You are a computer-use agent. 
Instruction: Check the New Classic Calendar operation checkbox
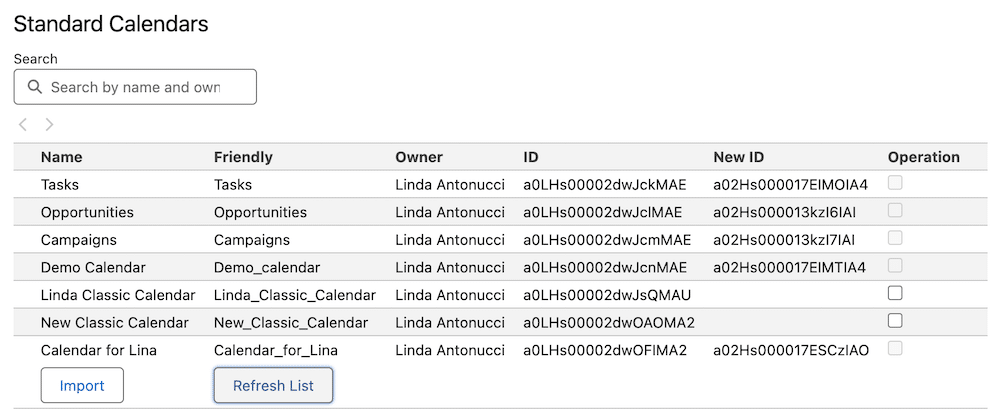pyautogui.click(x=895, y=321)
